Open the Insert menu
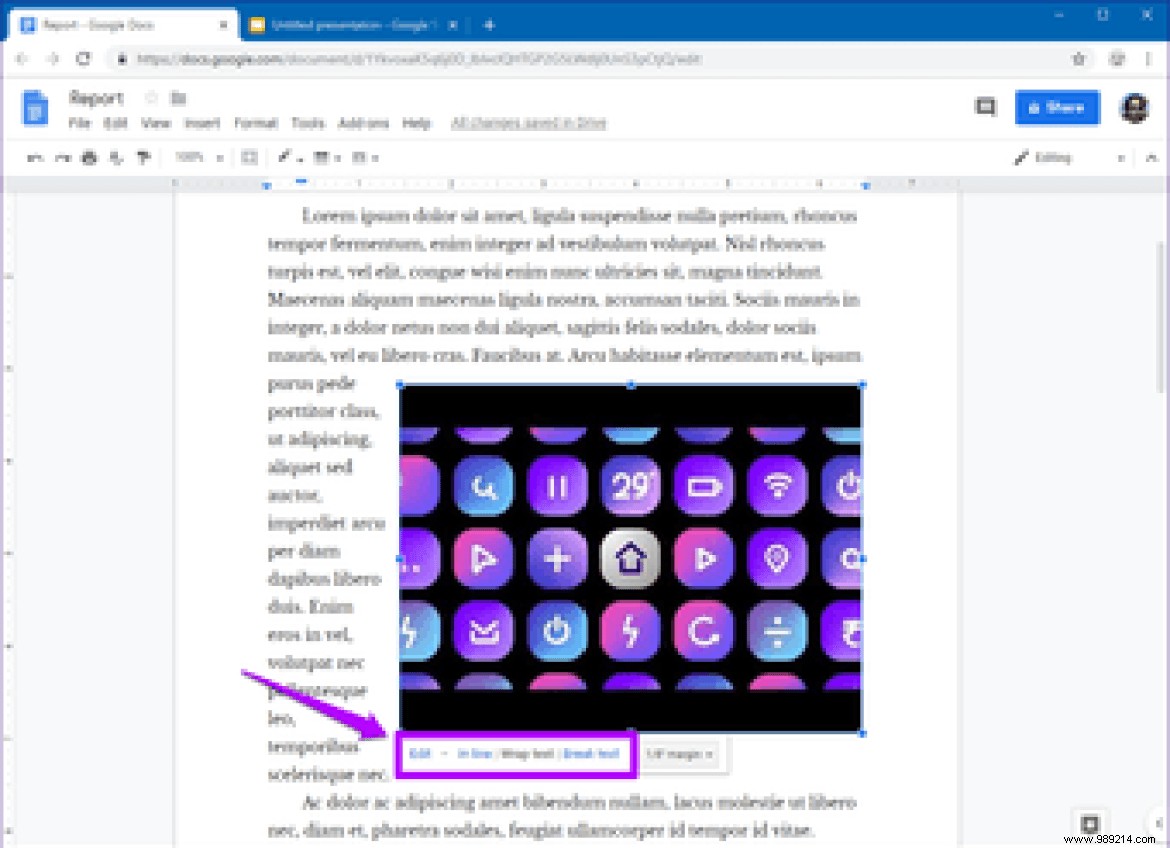1170x848 pixels. [x=203, y=123]
